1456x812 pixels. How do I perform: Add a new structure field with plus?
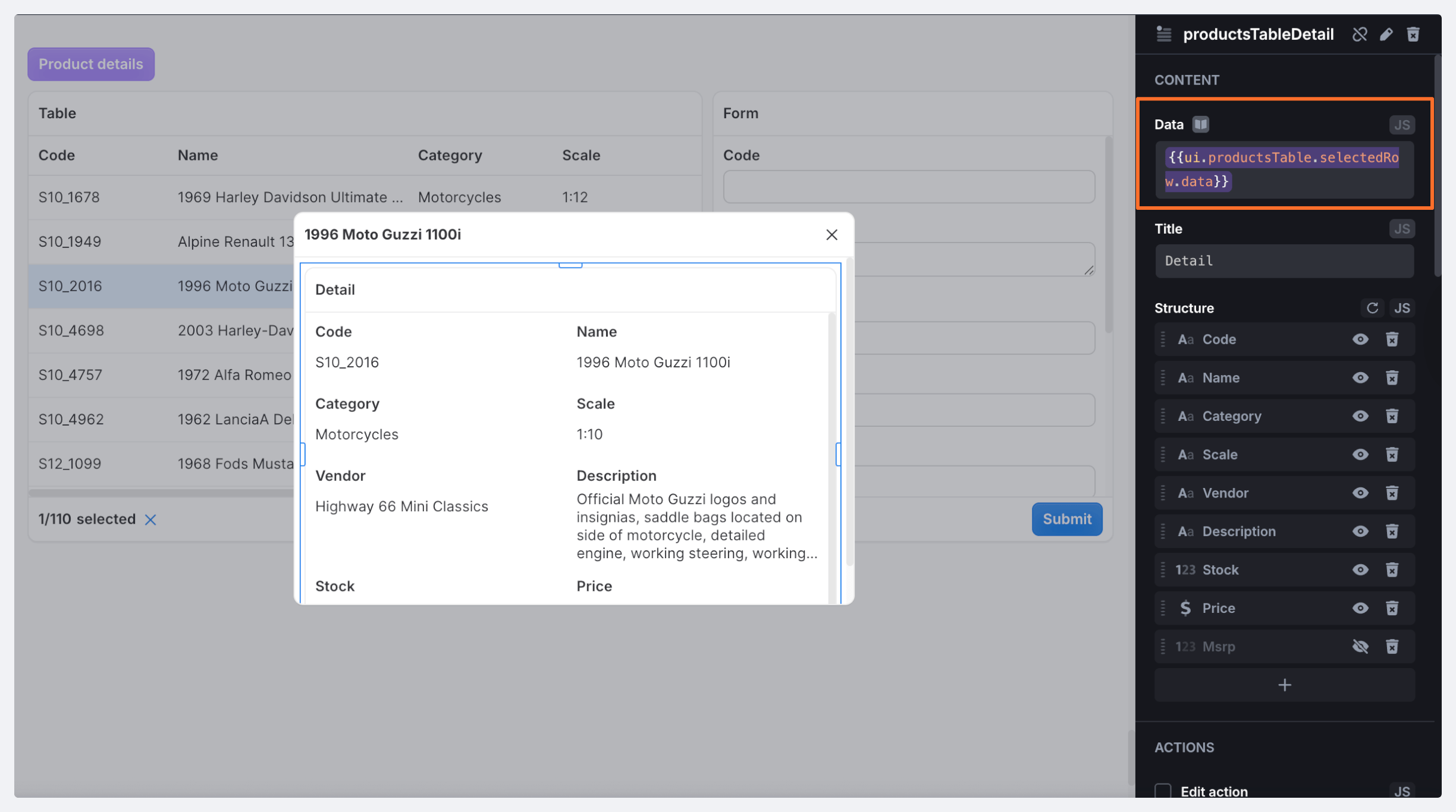(x=1284, y=685)
